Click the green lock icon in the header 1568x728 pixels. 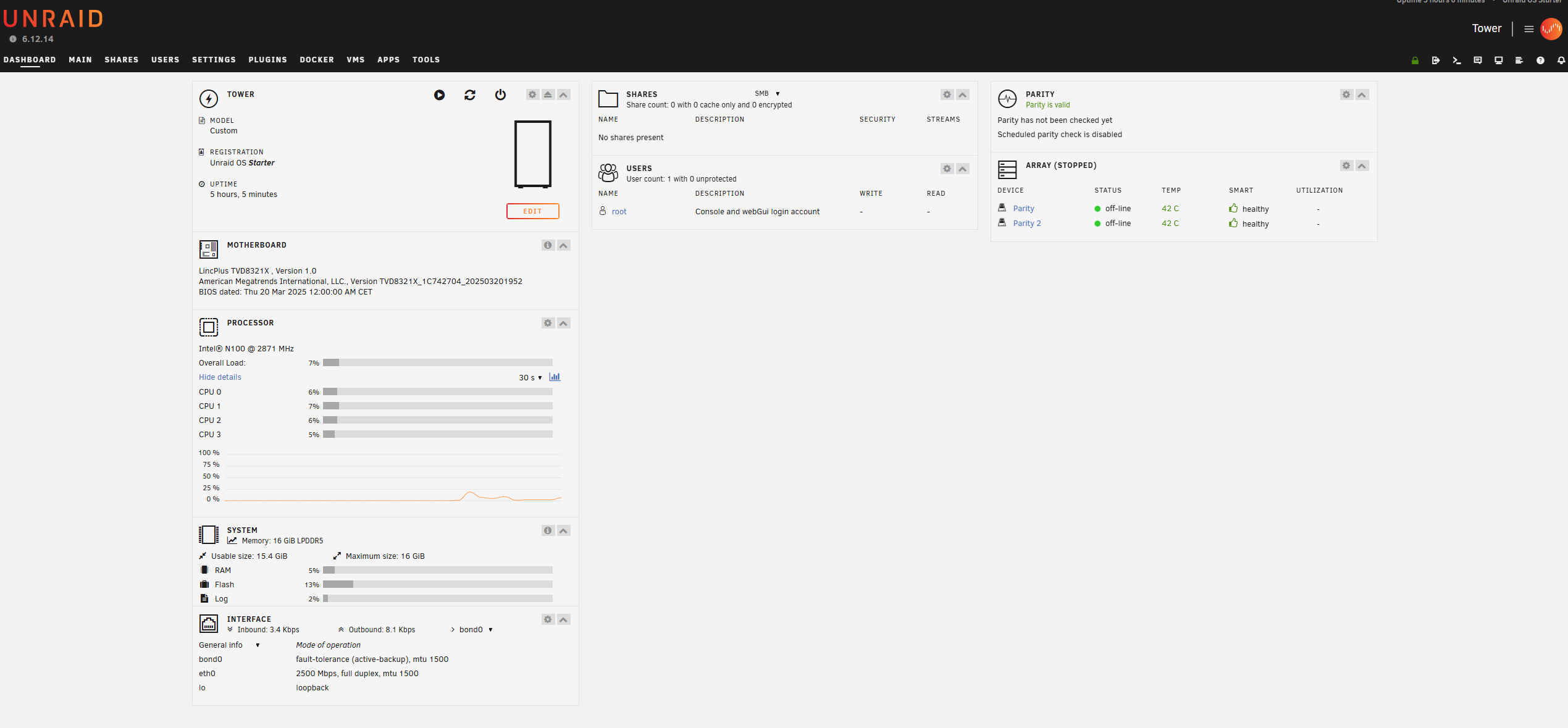click(1415, 61)
